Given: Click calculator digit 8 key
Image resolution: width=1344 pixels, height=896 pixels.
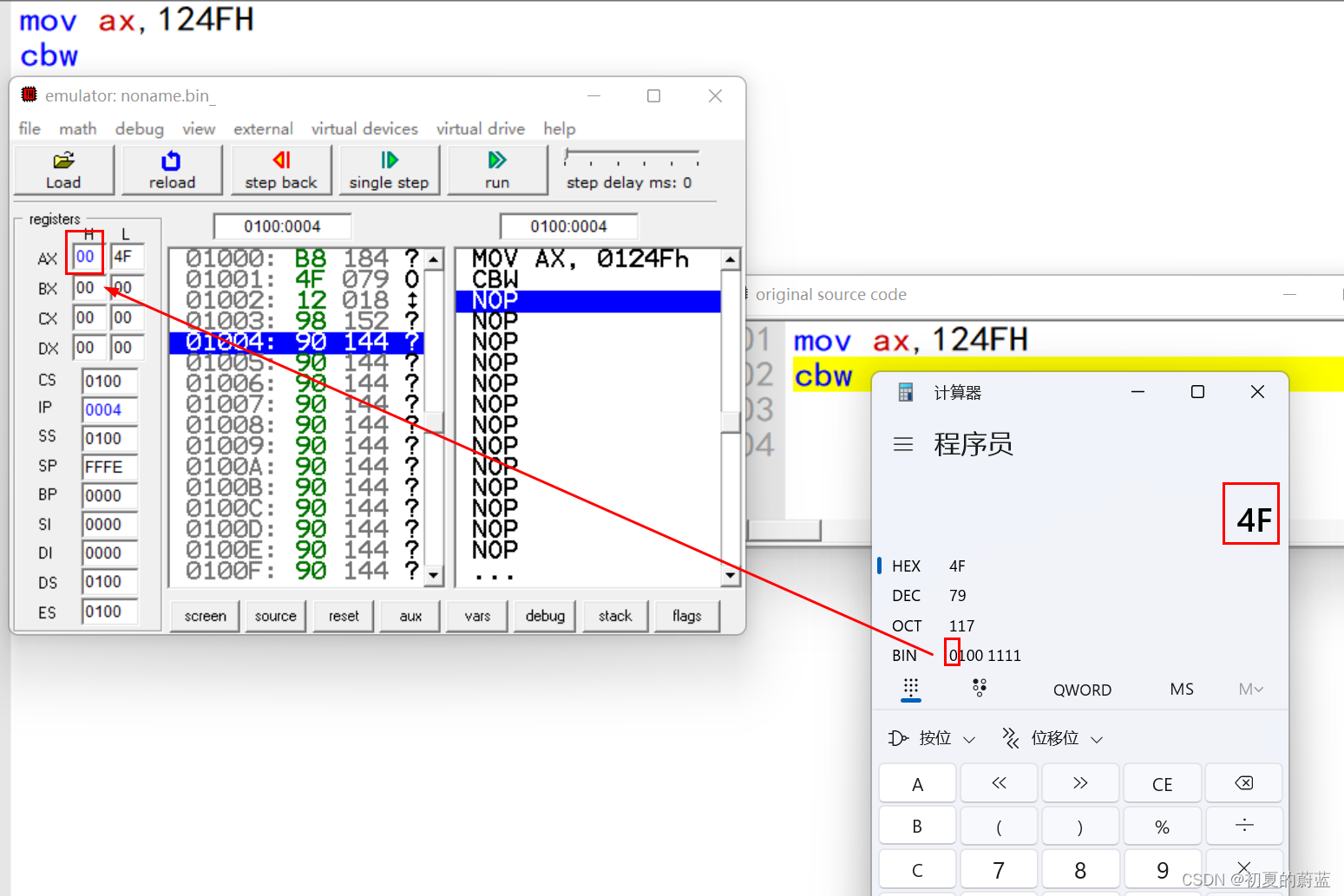Looking at the screenshot, I should point(1080,870).
